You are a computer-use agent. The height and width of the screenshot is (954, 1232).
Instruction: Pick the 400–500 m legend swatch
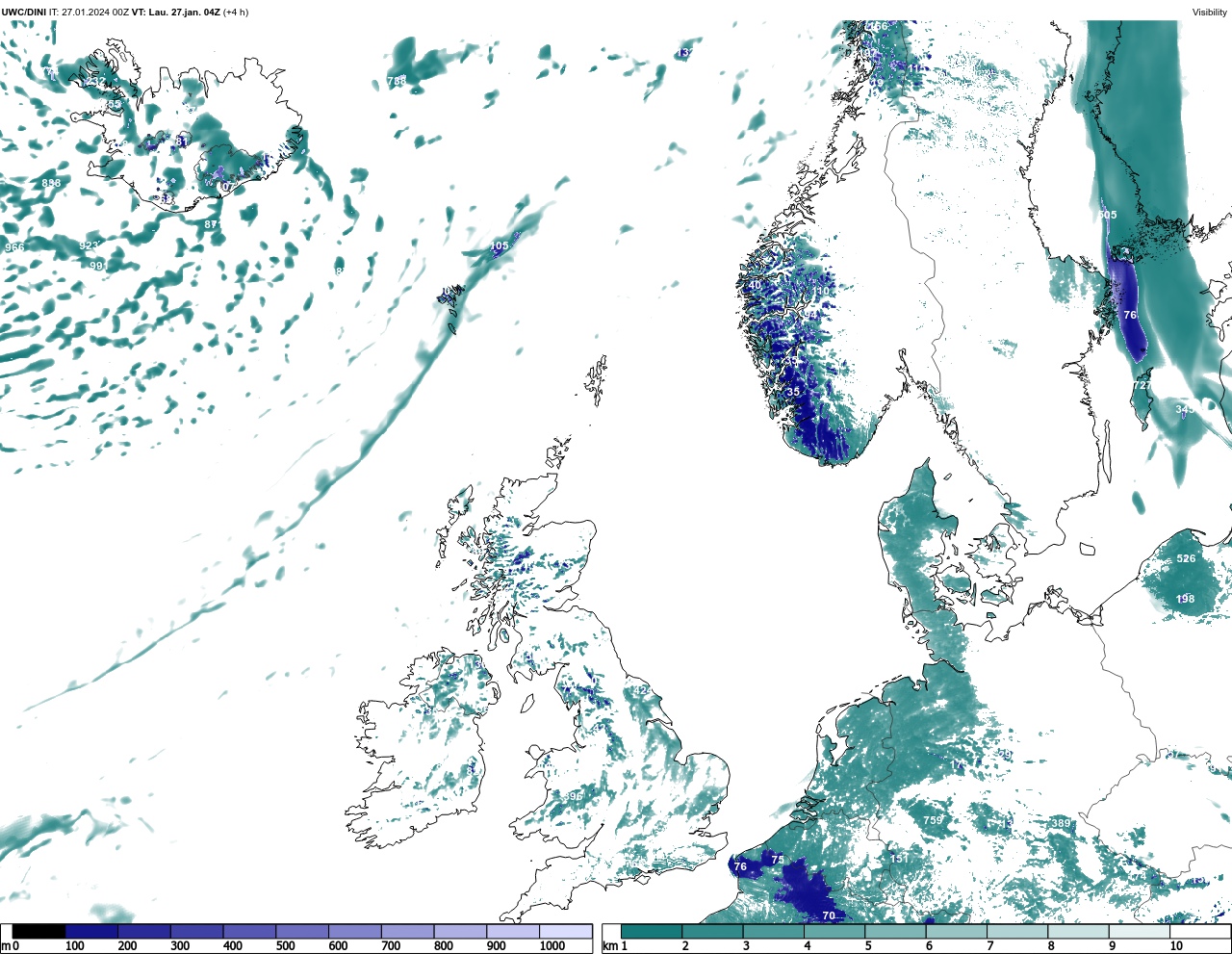click(249, 931)
